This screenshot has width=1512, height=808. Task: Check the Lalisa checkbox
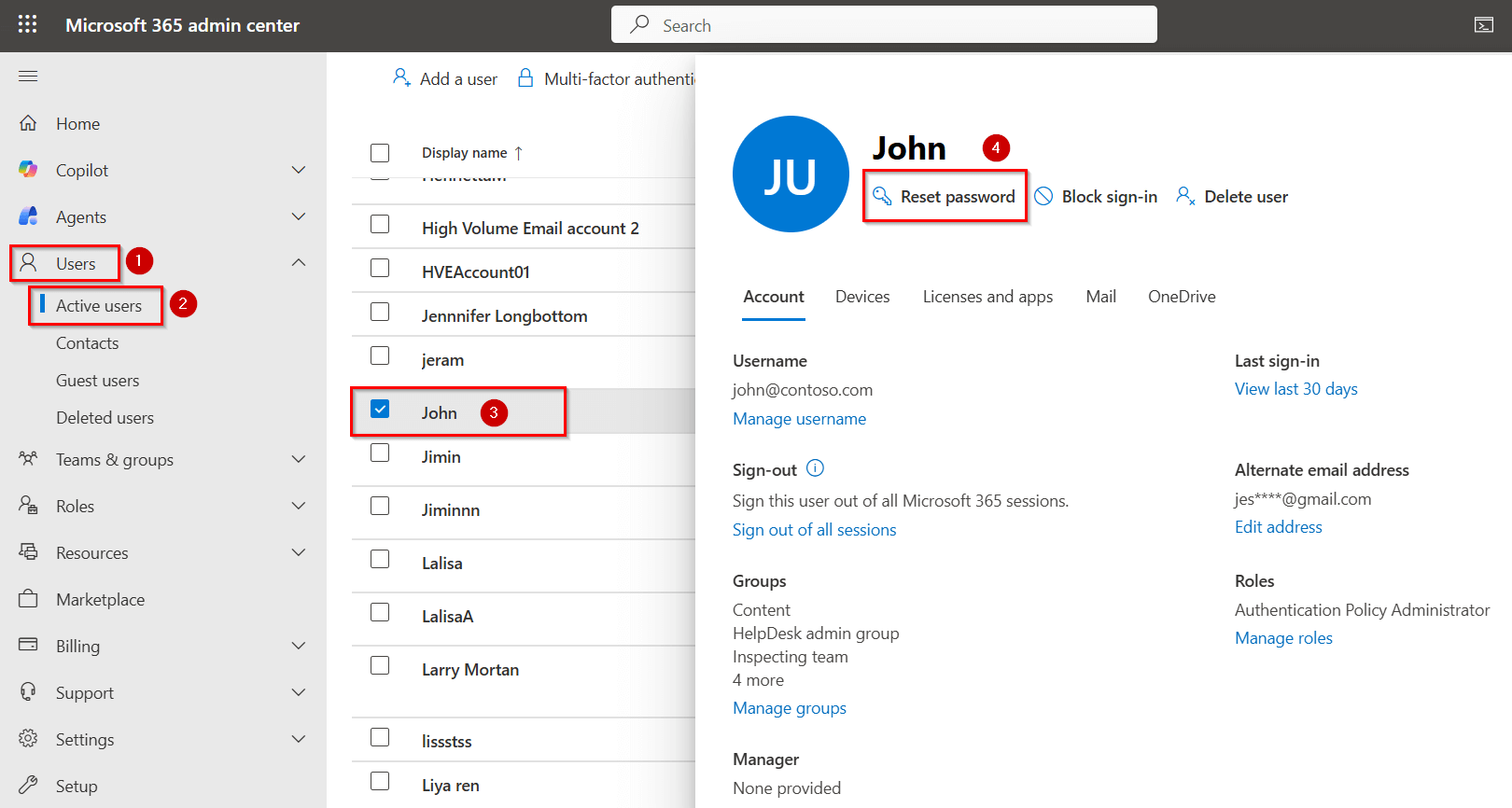pyautogui.click(x=380, y=559)
